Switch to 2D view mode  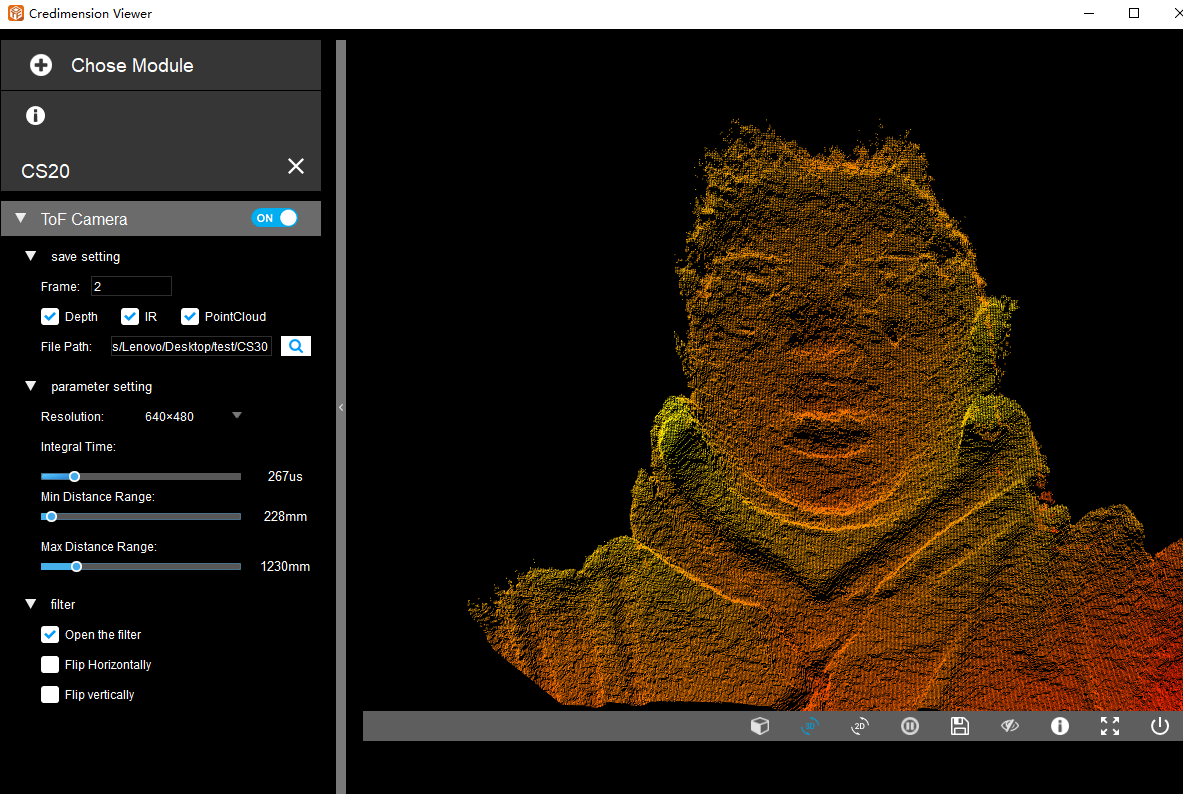point(860,726)
